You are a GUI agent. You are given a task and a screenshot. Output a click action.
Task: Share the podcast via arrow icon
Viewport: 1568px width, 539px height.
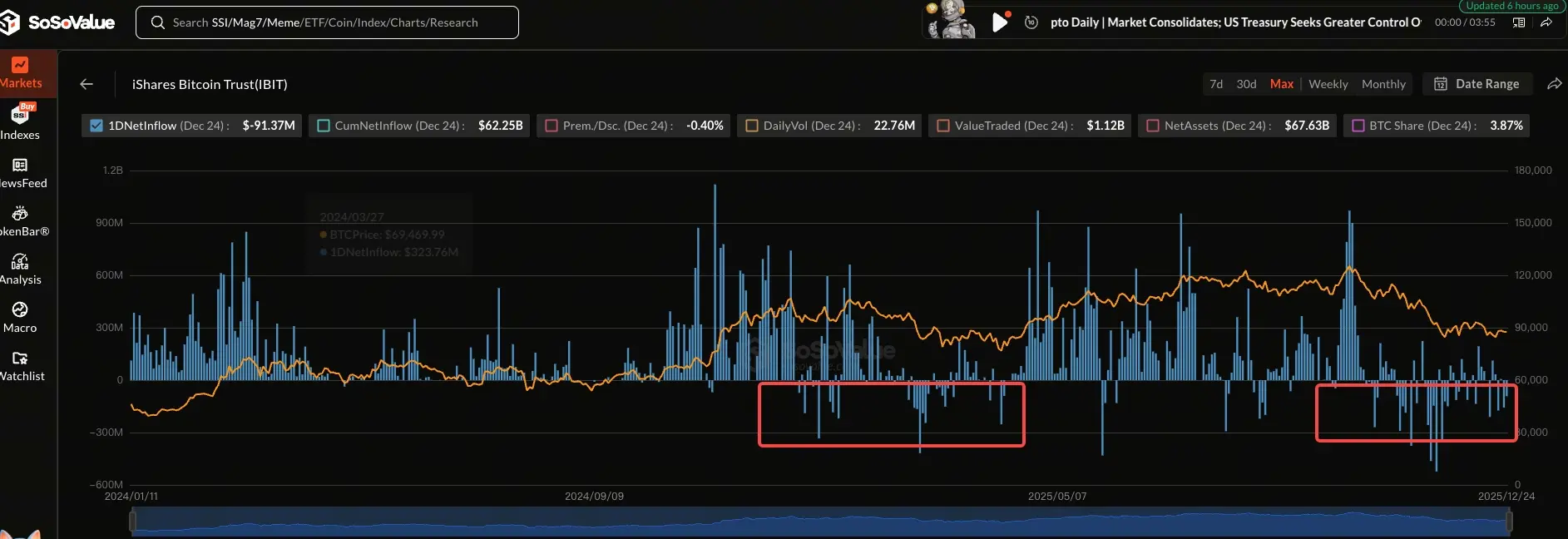pyautogui.click(x=1546, y=22)
